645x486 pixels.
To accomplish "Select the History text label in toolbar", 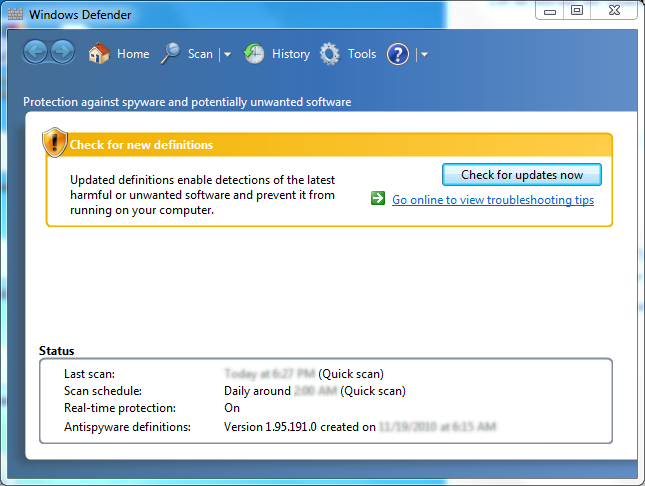I will [291, 54].
